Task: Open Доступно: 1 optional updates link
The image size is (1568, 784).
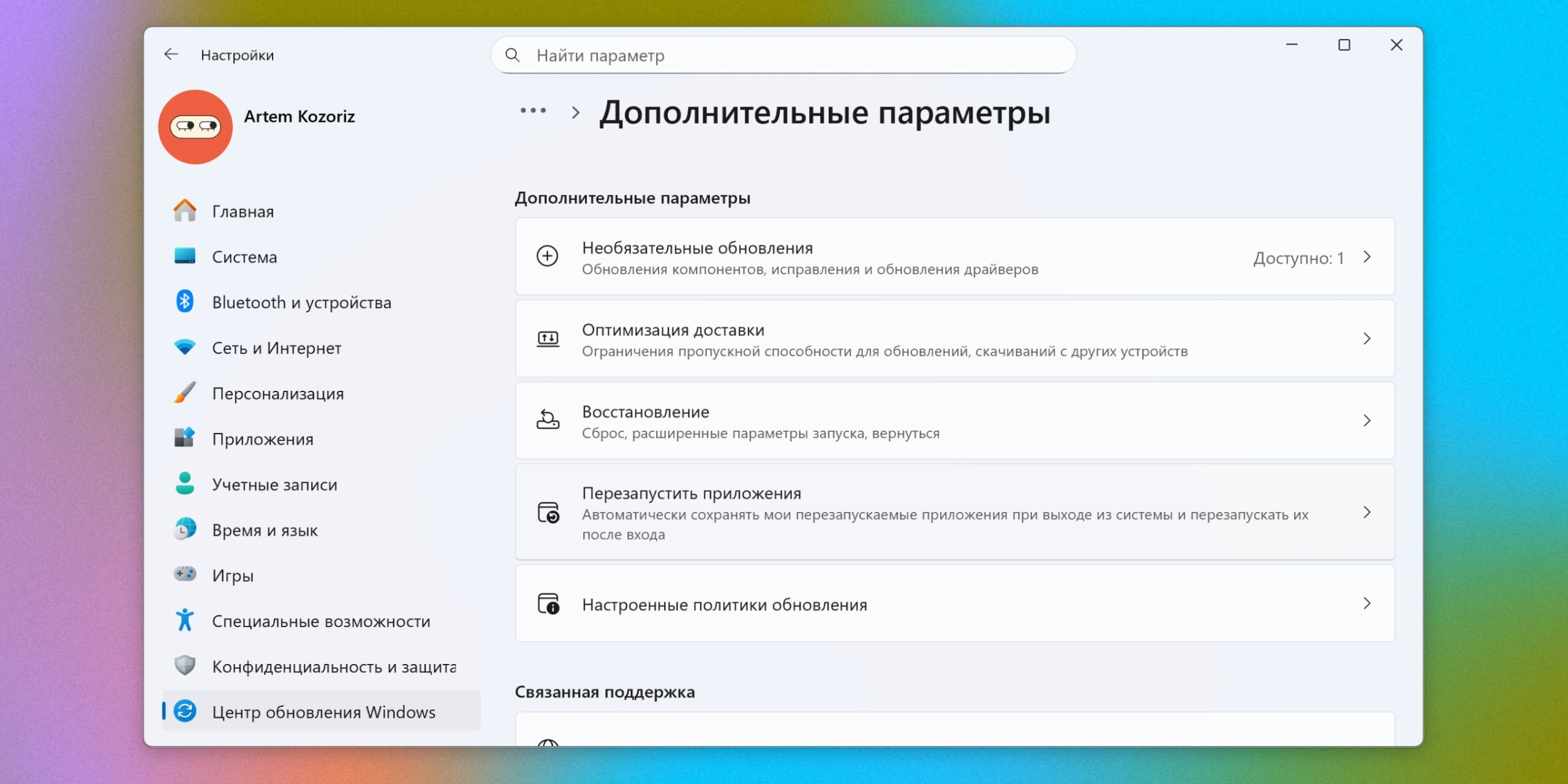Action: pos(1297,257)
